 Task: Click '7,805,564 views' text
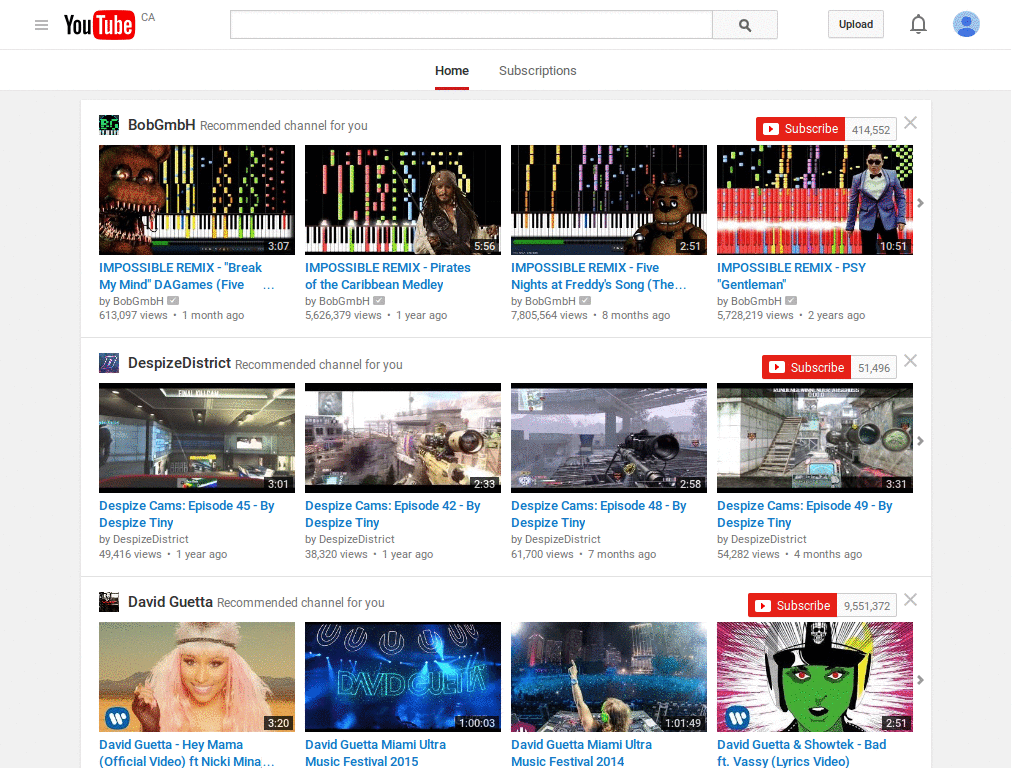[x=549, y=315]
